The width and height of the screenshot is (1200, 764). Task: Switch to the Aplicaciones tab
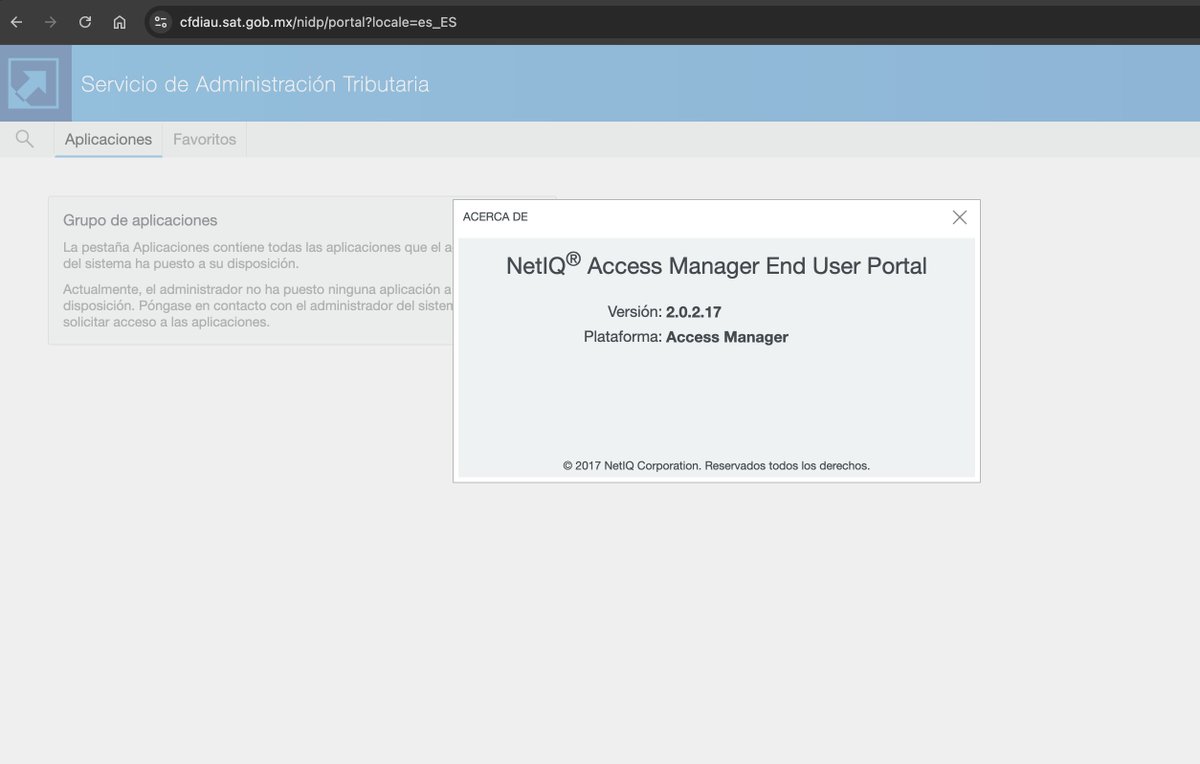pyautogui.click(x=108, y=139)
